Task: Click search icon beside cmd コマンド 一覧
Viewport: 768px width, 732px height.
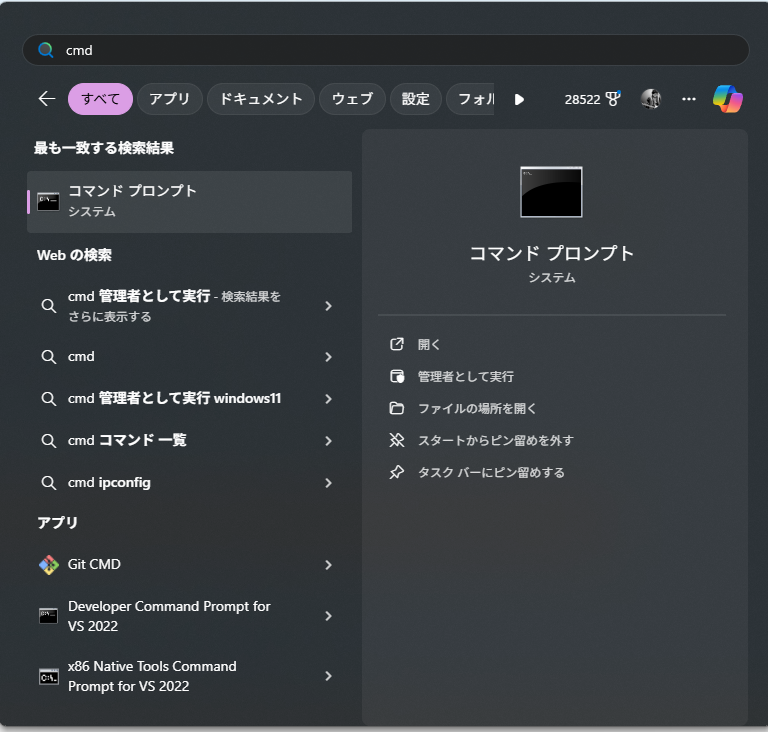Action: click(x=48, y=440)
